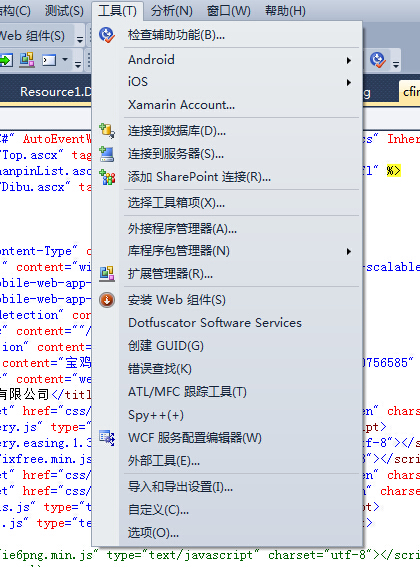The image size is (420, 567).
Task: Click the accessibility checker icon in the menu
Action: point(107,35)
